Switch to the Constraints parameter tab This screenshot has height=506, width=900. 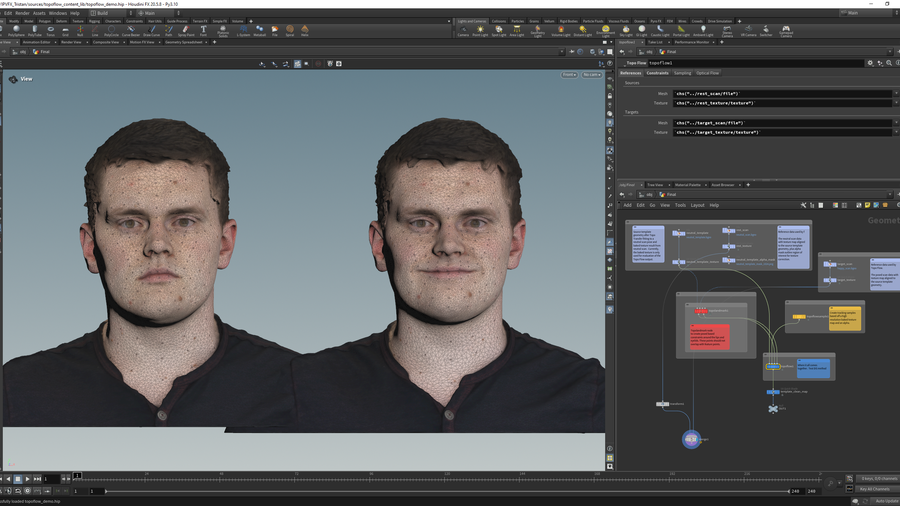658,73
